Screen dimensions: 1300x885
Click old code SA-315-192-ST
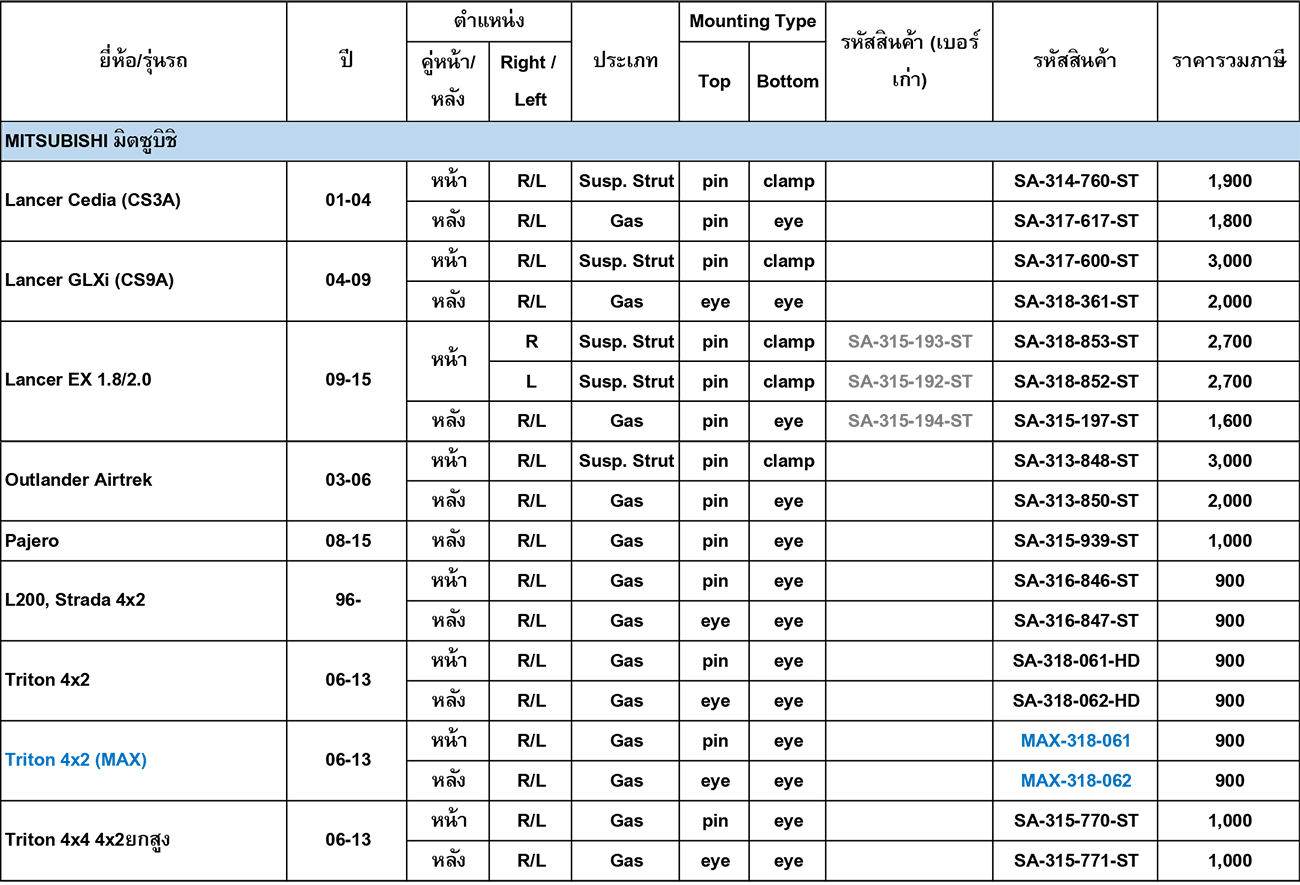tap(910, 381)
